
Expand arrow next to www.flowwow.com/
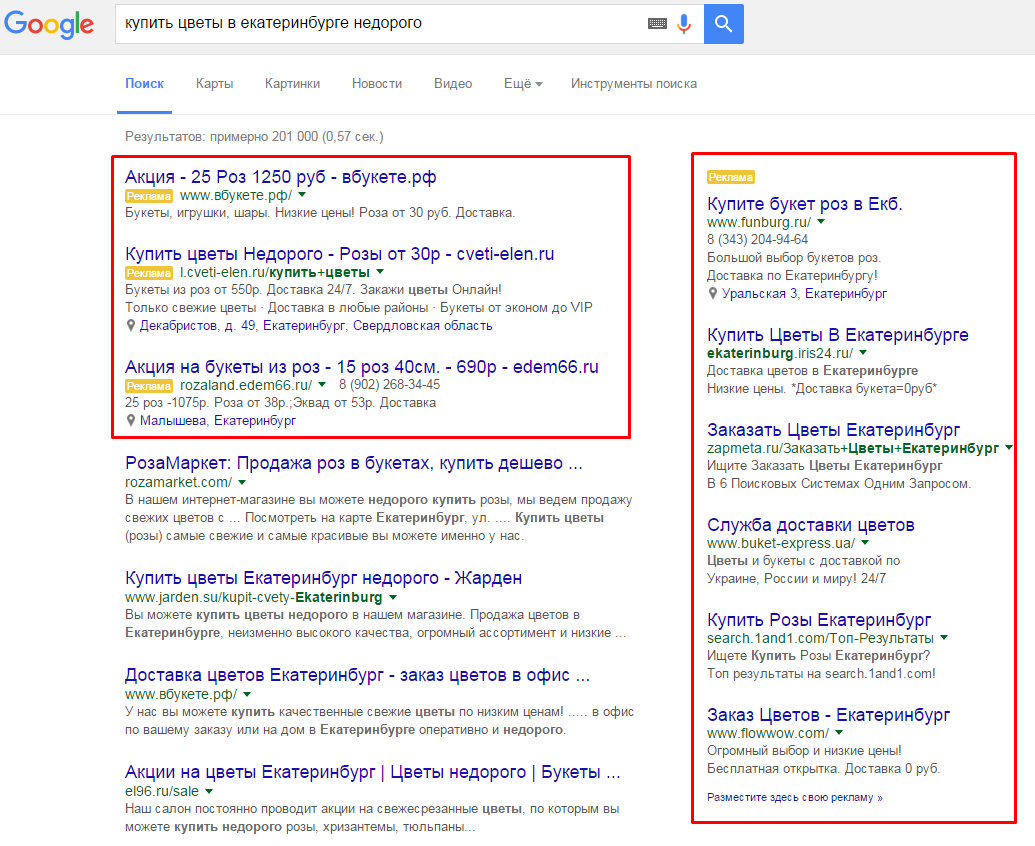pos(839,732)
